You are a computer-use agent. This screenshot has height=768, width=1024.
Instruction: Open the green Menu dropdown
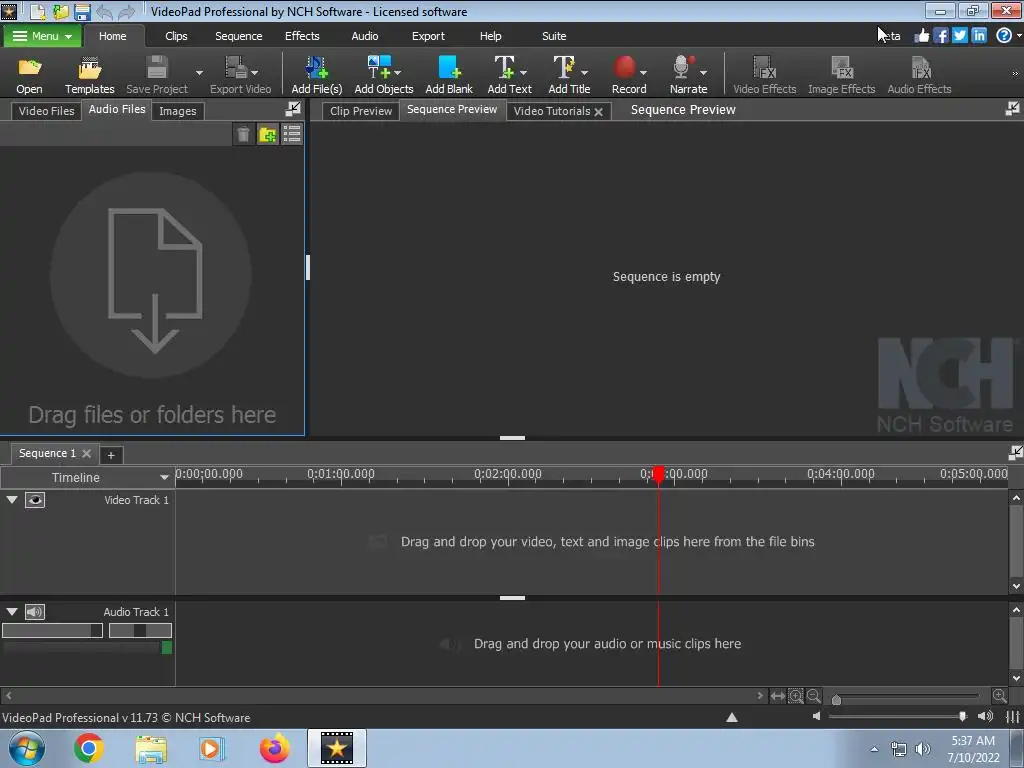pyautogui.click(x=42, y=36)
